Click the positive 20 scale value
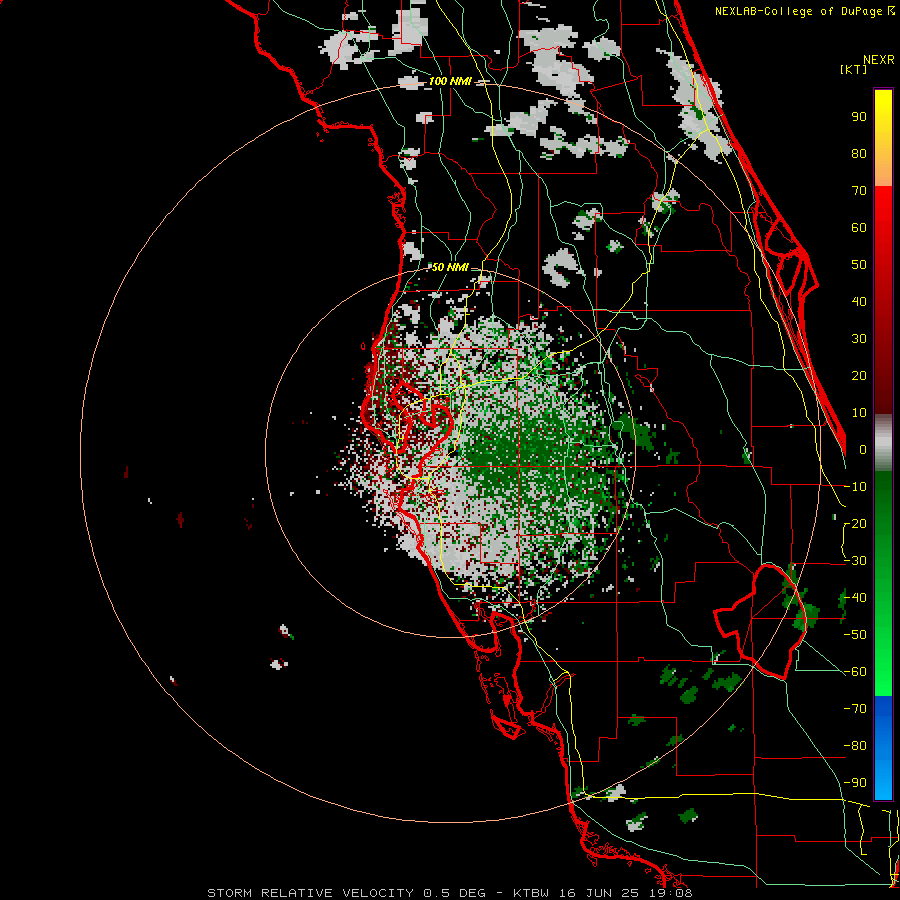Screen dimensions: 900x900 pyautogui.click(x=859, y=376)
